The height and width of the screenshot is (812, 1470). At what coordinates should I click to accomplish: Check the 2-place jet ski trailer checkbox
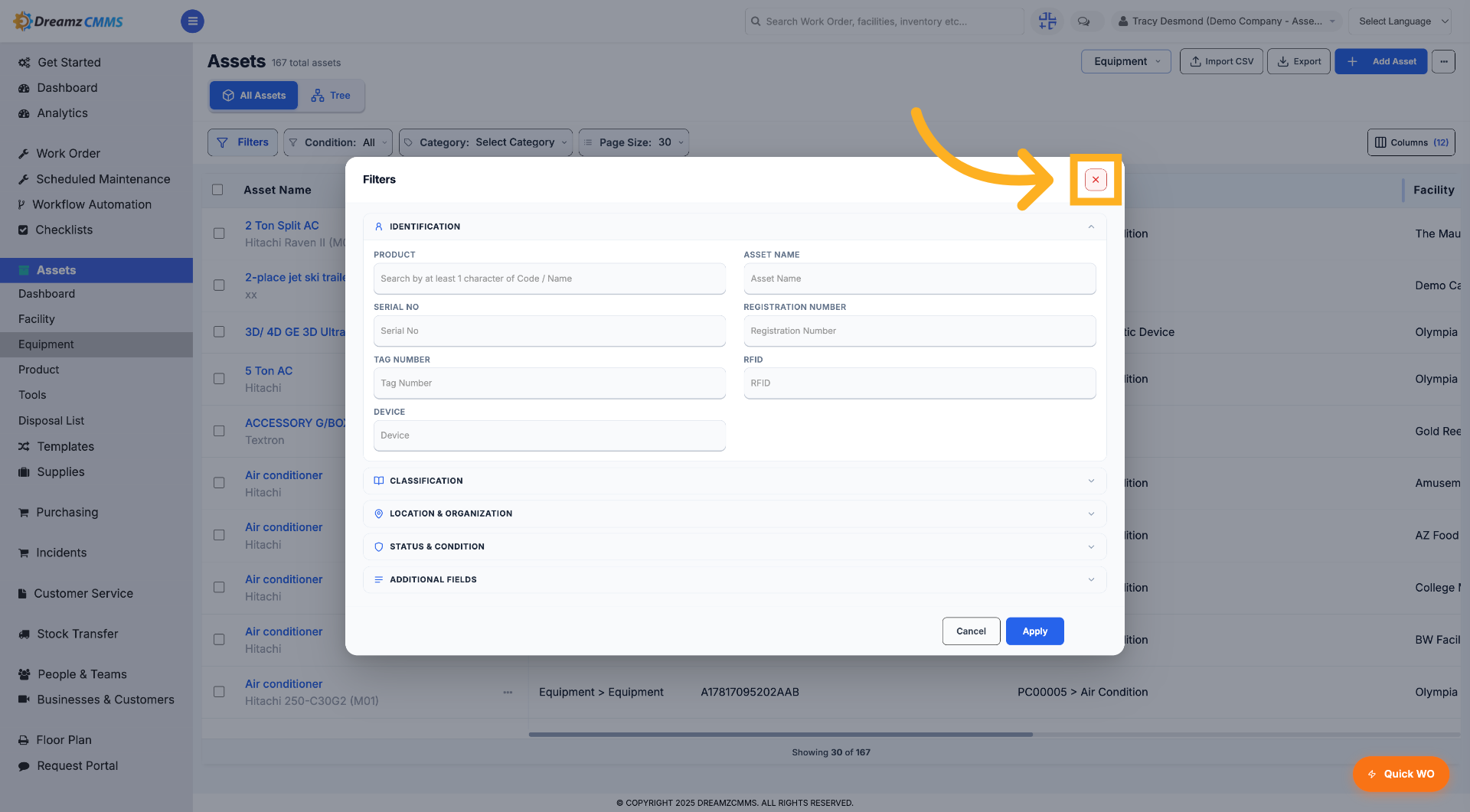pos(219,285)
